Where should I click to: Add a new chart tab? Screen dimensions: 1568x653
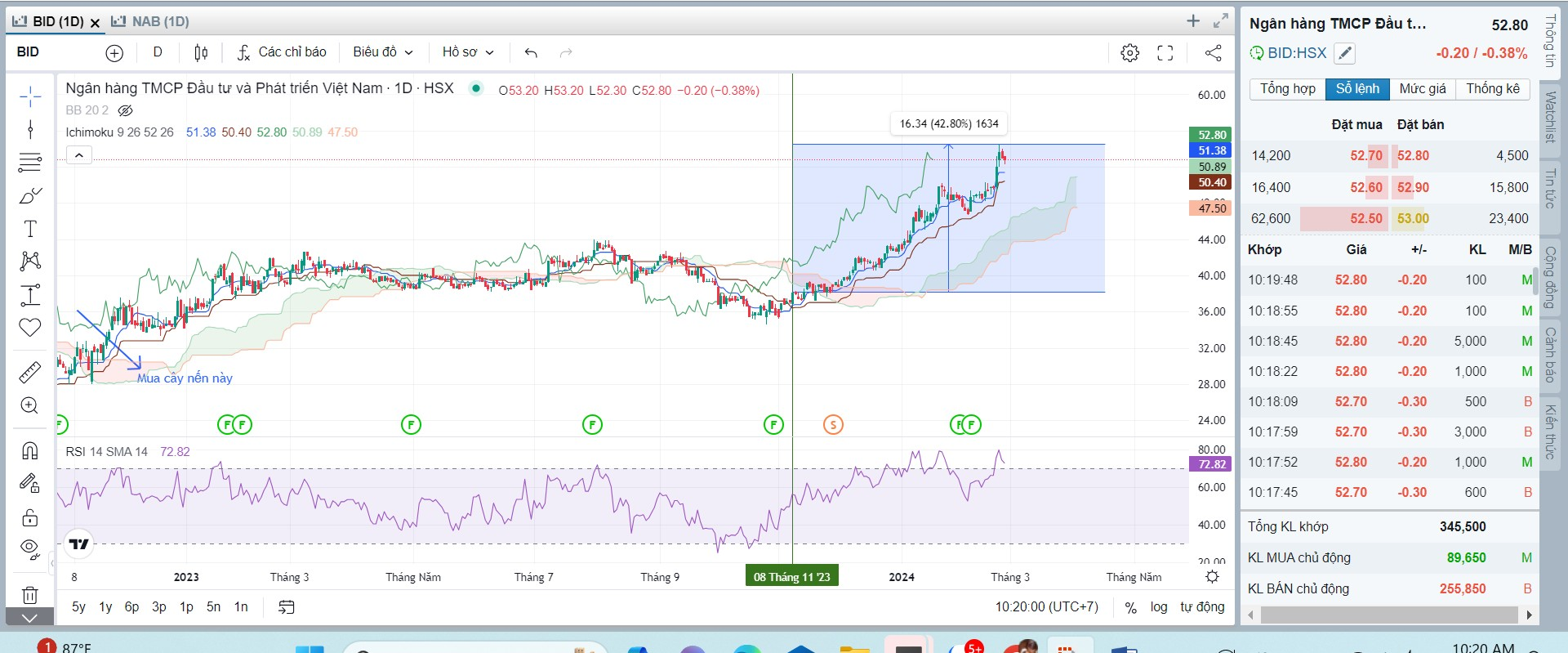coord(1193,21)
